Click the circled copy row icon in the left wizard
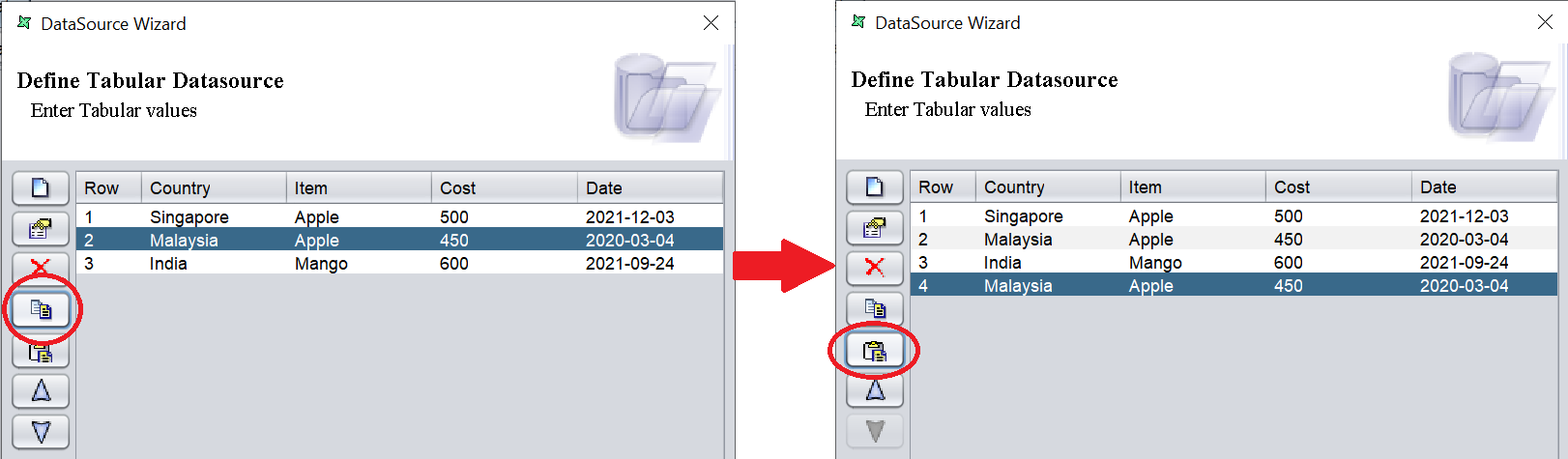 pyautogui.click(x=41, y=309)
